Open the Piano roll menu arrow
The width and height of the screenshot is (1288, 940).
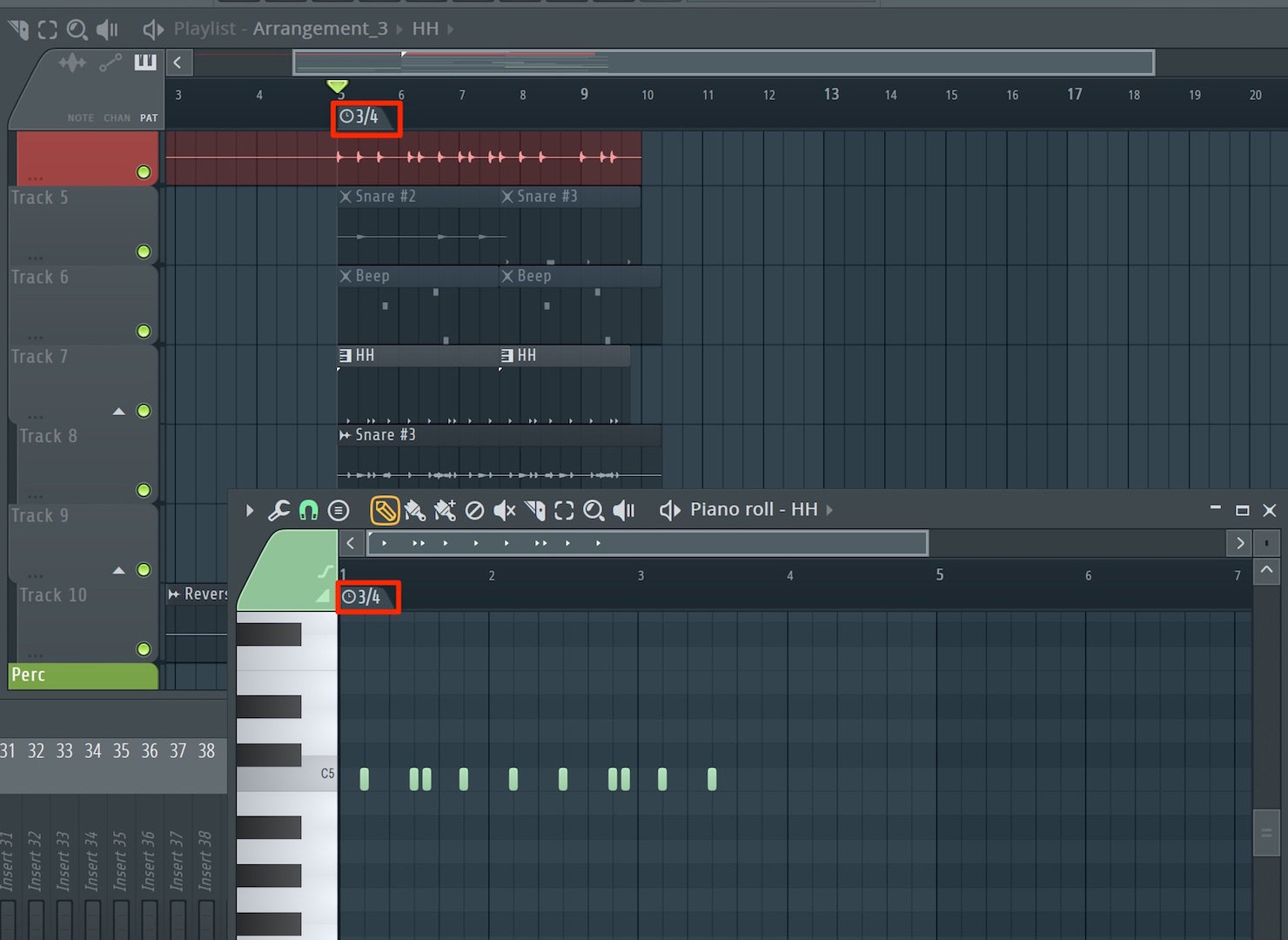(x=250, y=510)
